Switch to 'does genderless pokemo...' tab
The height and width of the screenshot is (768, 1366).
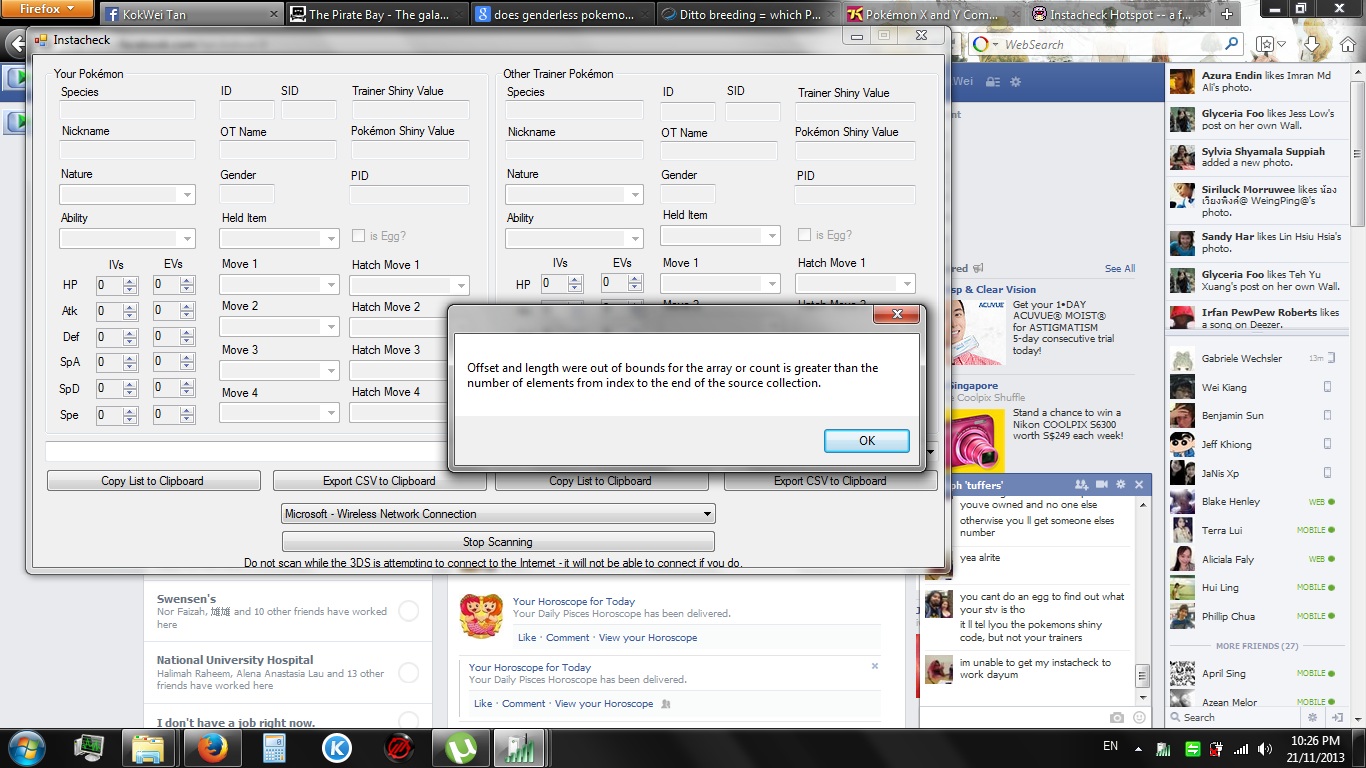561,14
